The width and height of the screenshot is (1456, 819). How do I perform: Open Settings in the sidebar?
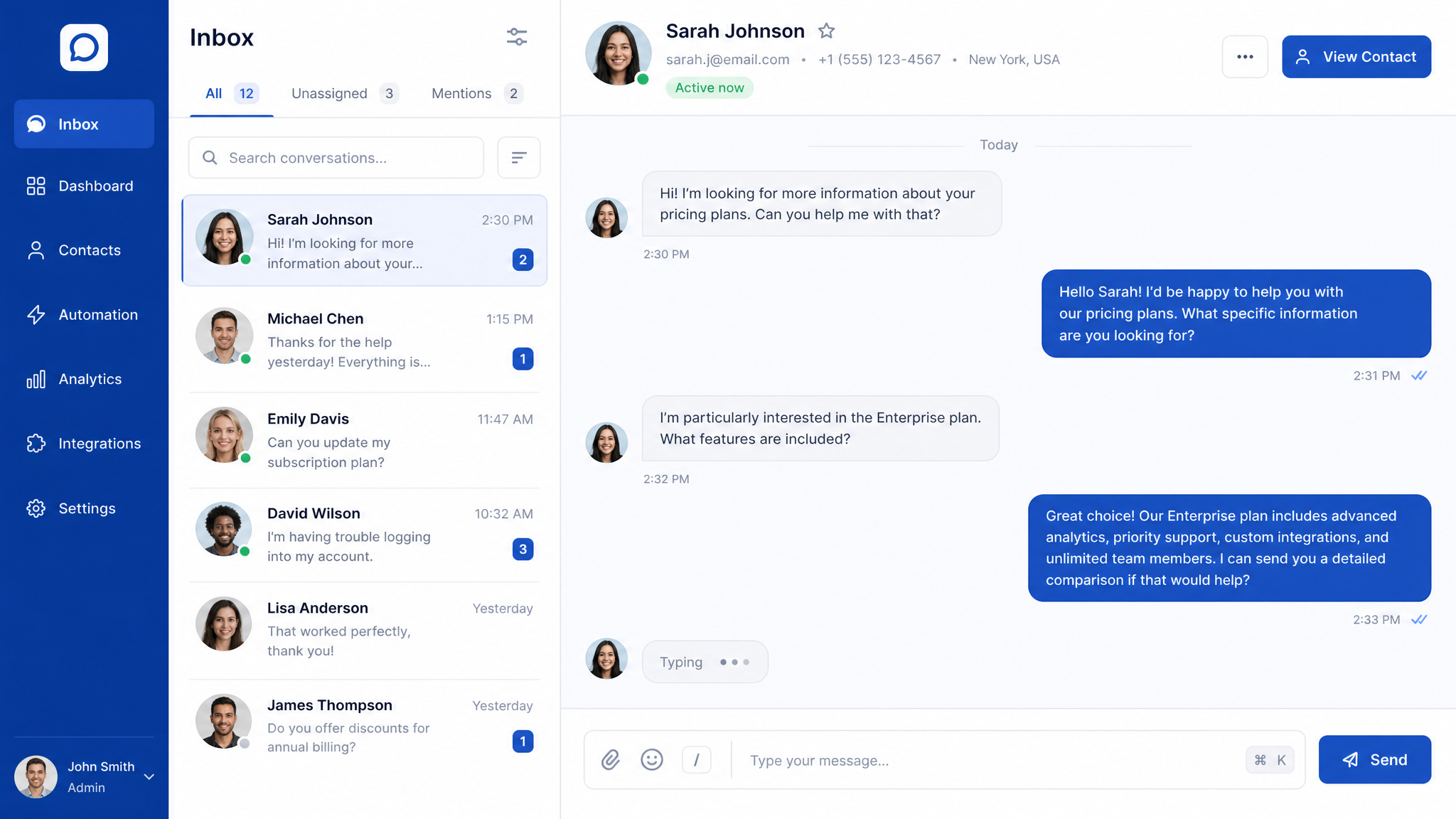point(84,508)
